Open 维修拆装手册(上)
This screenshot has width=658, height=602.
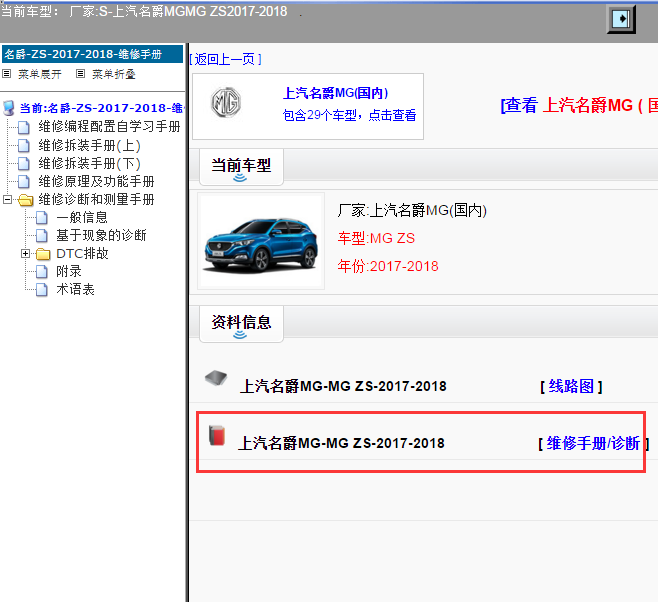(x=89, y=145)
